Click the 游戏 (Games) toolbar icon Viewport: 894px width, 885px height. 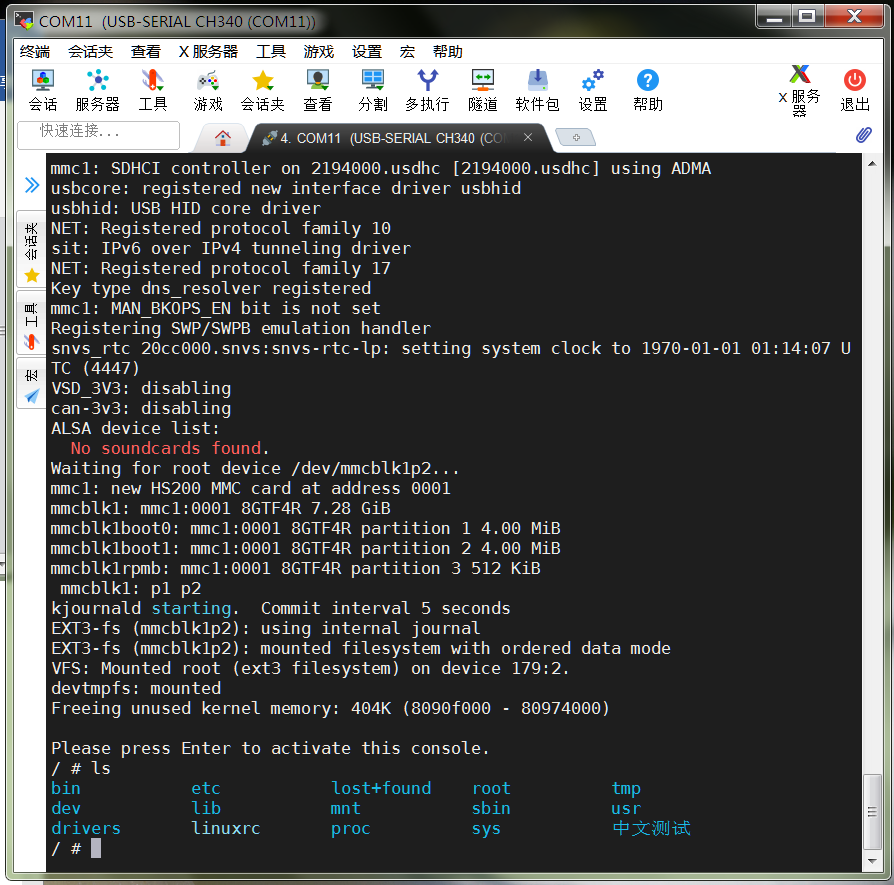point(208,90)
